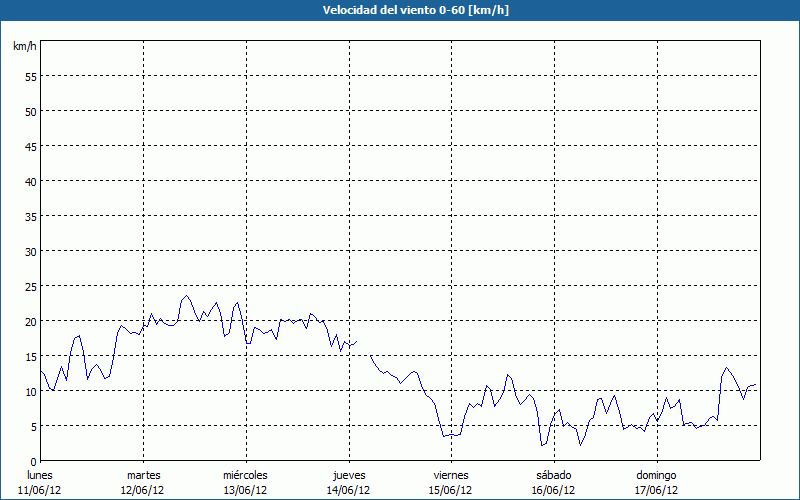Select the 'martes 12/06/12' date label

tap(143, 482)
